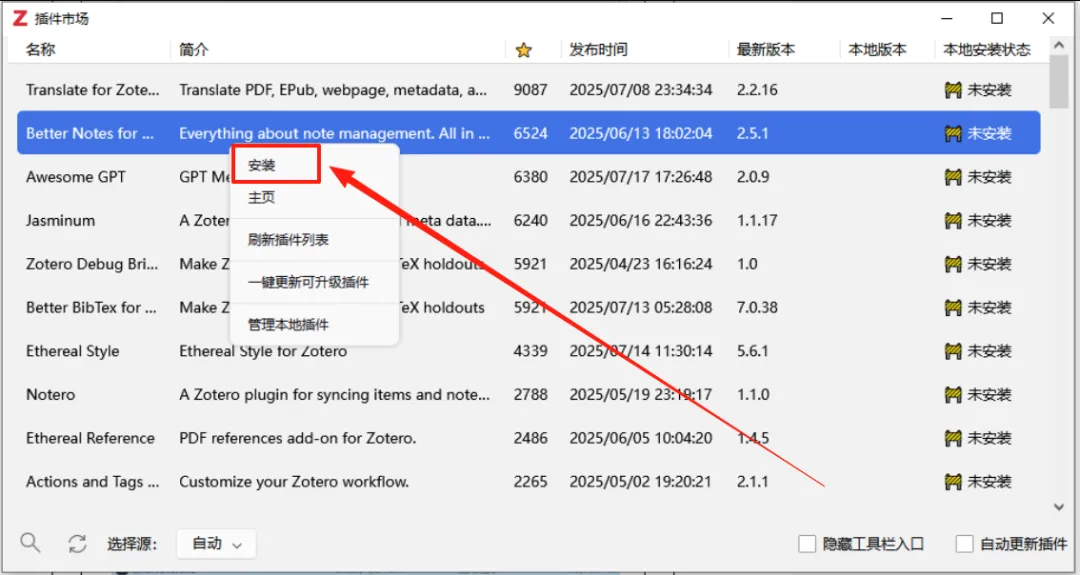Click the vertical scrollbar thumb

(x=1059, y=81)
